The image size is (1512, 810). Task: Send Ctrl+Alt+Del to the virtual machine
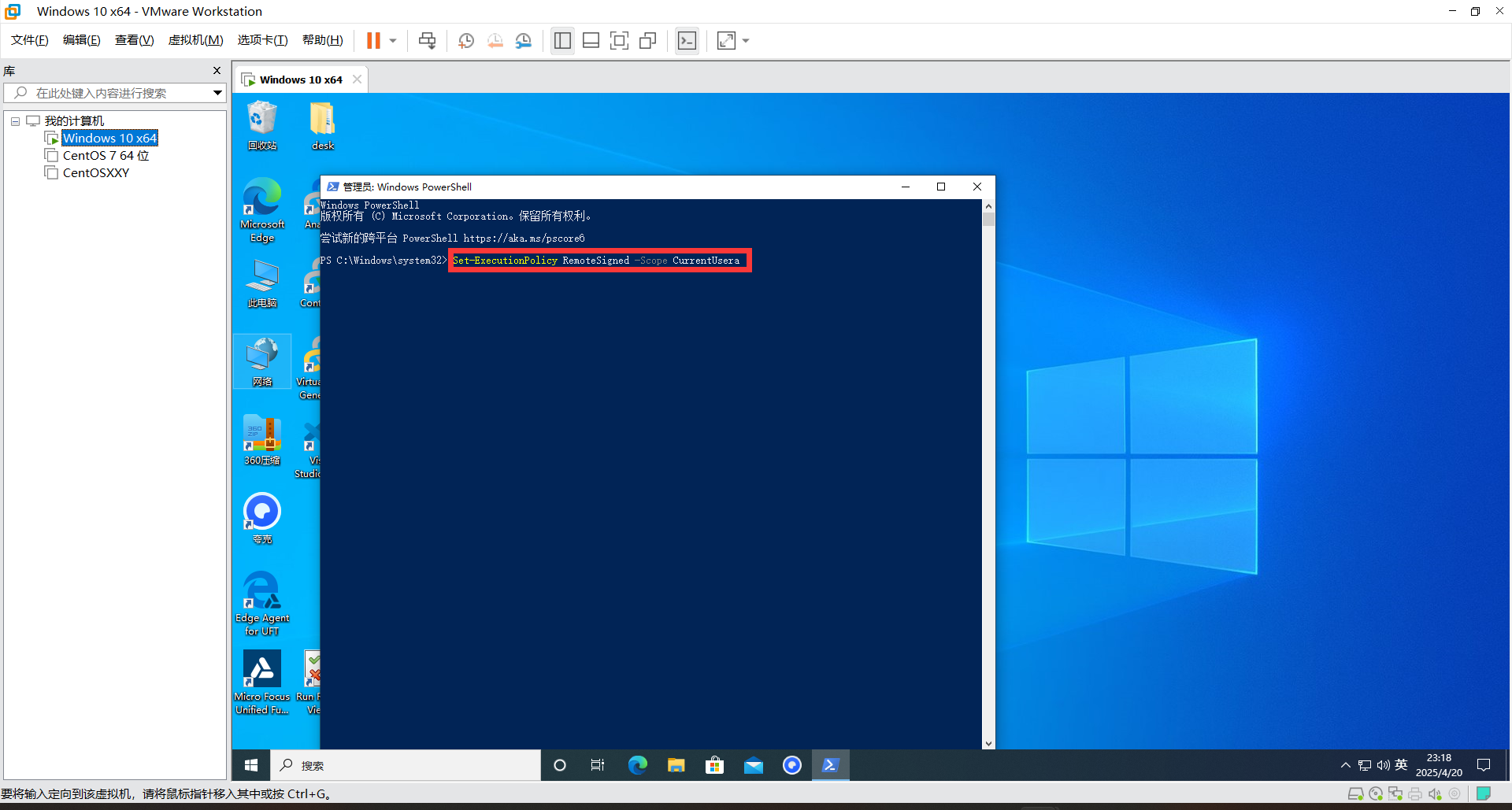tap(427, 40)
